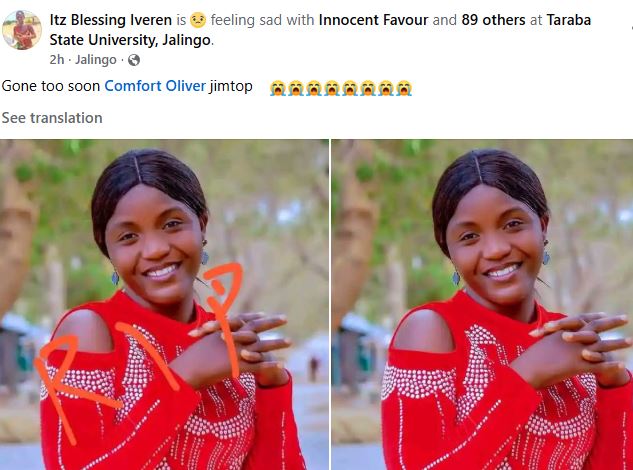Click See translation
This screenshot has height=470, width=633.
point(52,118)
